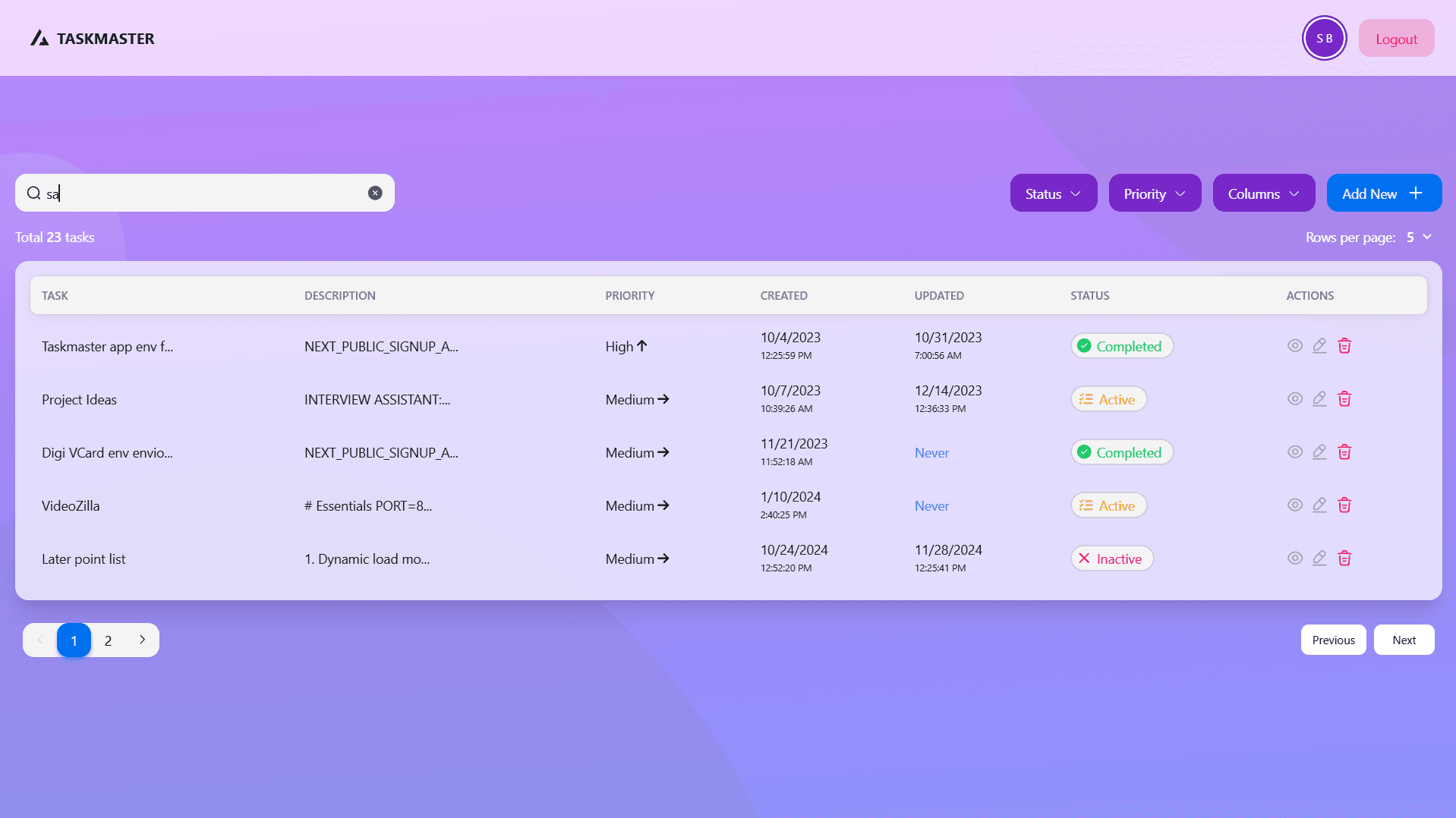Edit the VideoZilla task
This screenshot has height=818, width=1456.
(x=1319, y=505)
